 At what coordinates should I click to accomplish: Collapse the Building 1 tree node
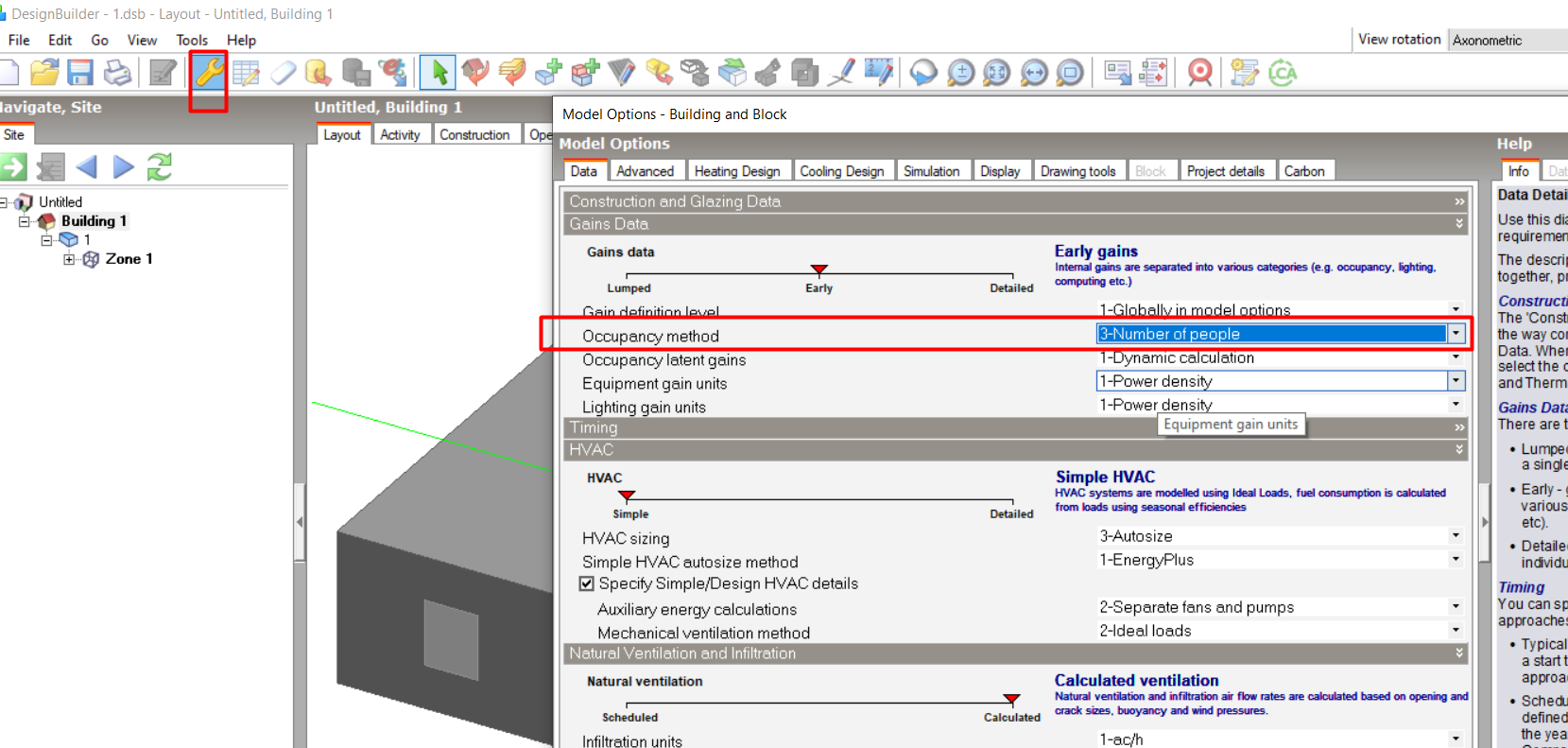[25, 221]
